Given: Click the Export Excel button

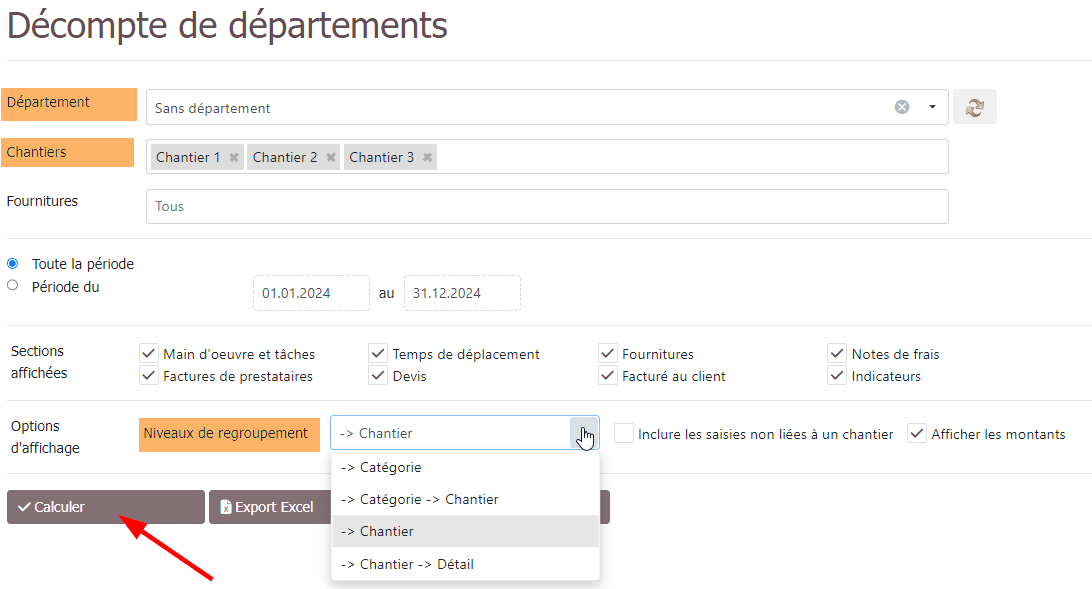Looking at the screenshot, I should tap(268, 507).
